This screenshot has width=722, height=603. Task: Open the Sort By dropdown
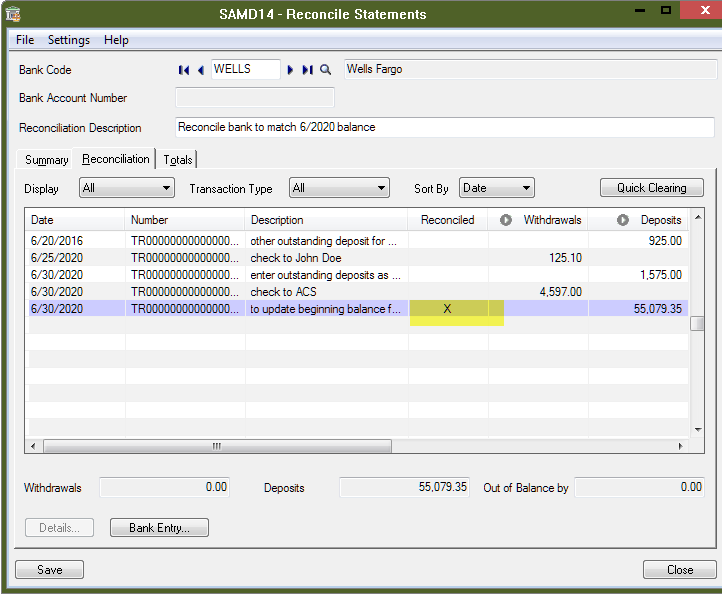(496, 188)
